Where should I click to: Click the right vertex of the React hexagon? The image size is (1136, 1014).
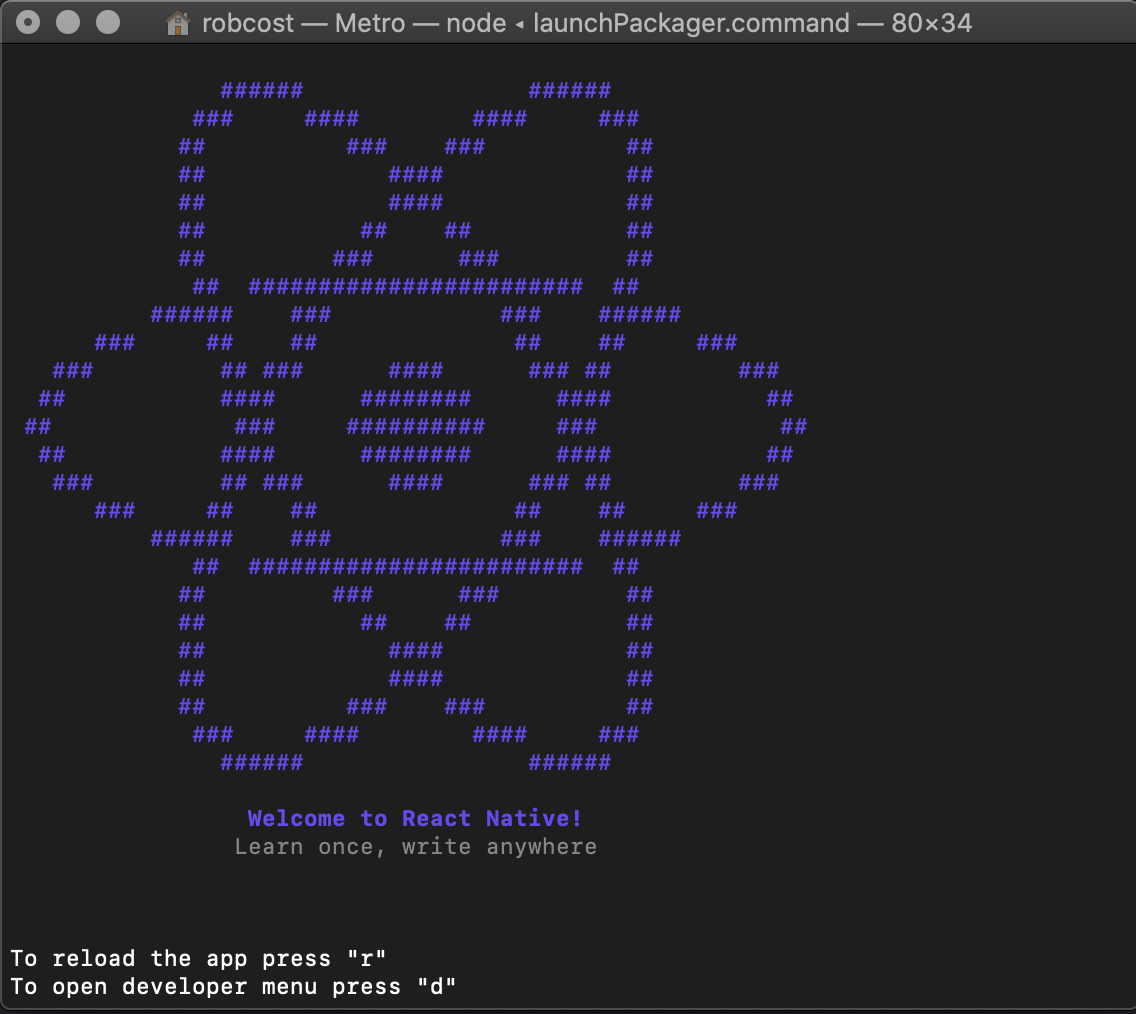click(x=795, y=425)
